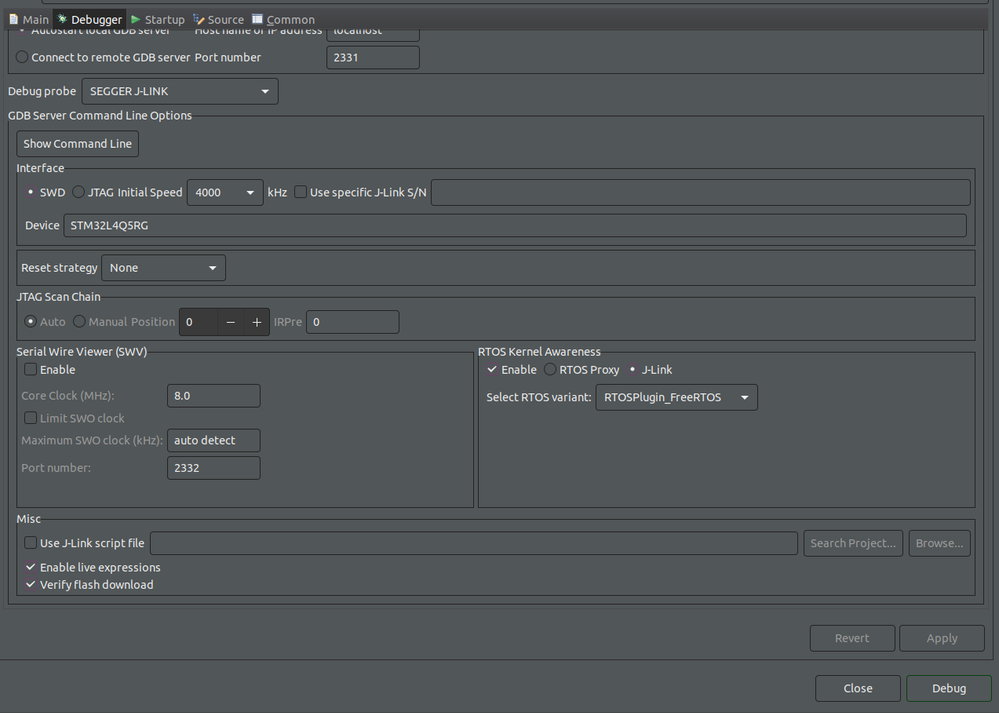Select the SWD interface radio button
The width and height of the screenshot is (999, 713).
click(31, 192)
